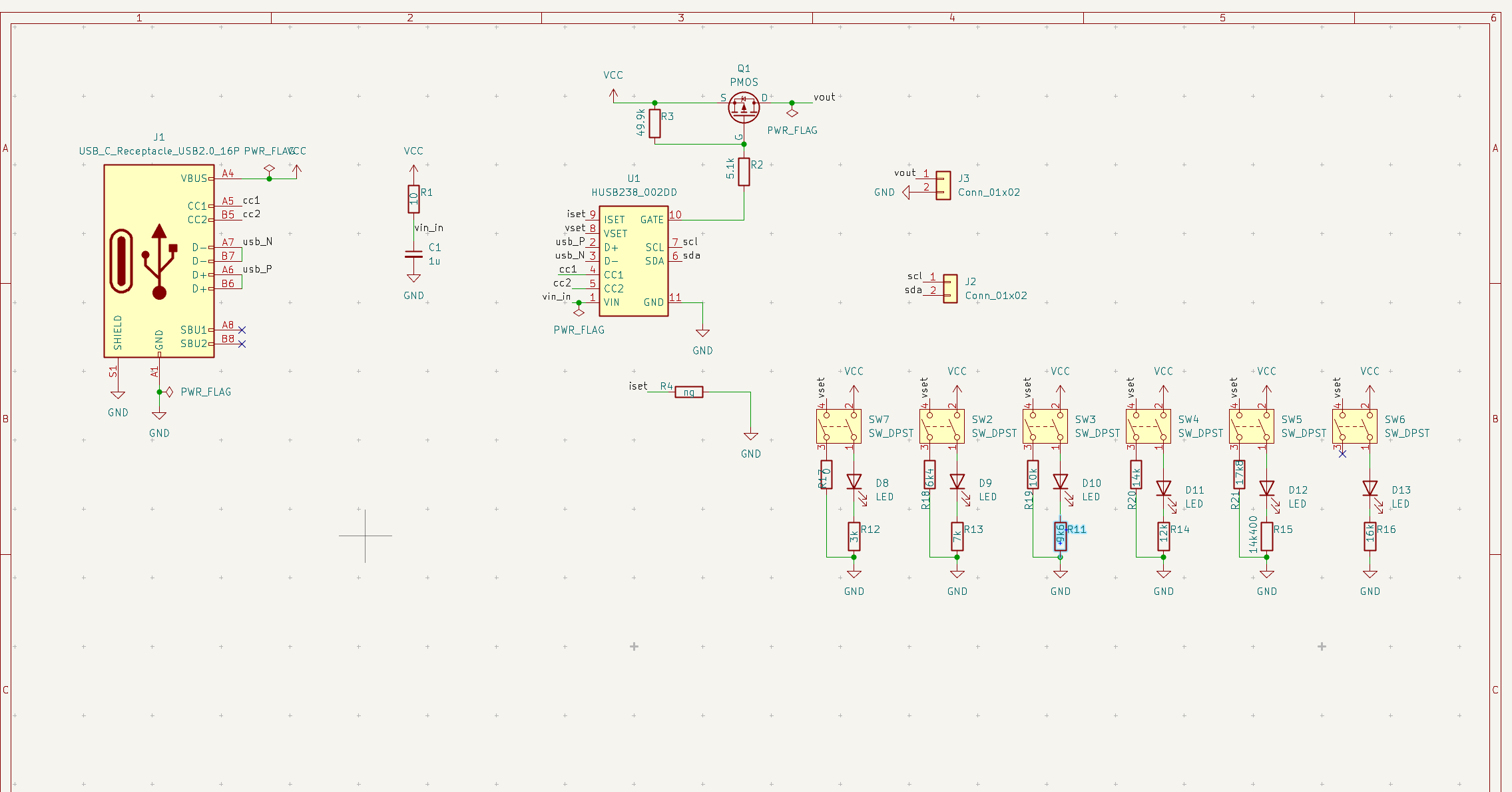Select the J2 connector with scl/sda
The width and height of the screenshot is (1512, 792).
950,288
